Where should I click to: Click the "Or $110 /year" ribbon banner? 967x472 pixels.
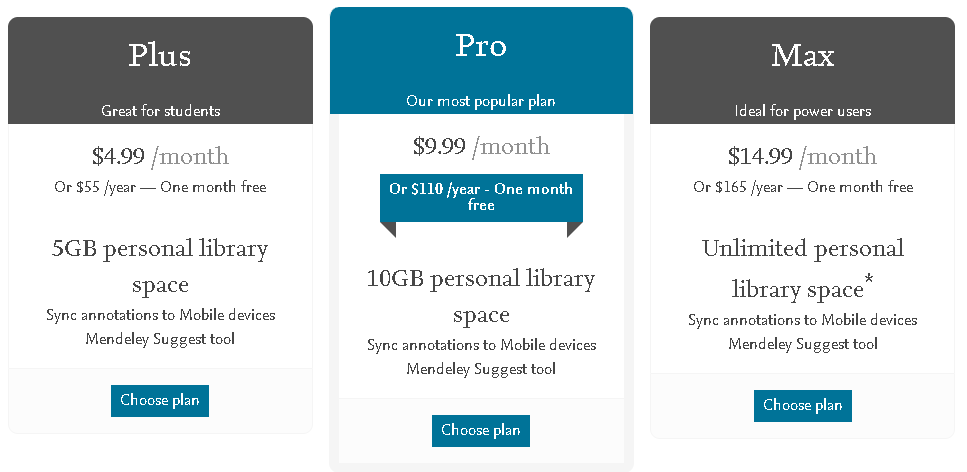(x=481, y=196)
